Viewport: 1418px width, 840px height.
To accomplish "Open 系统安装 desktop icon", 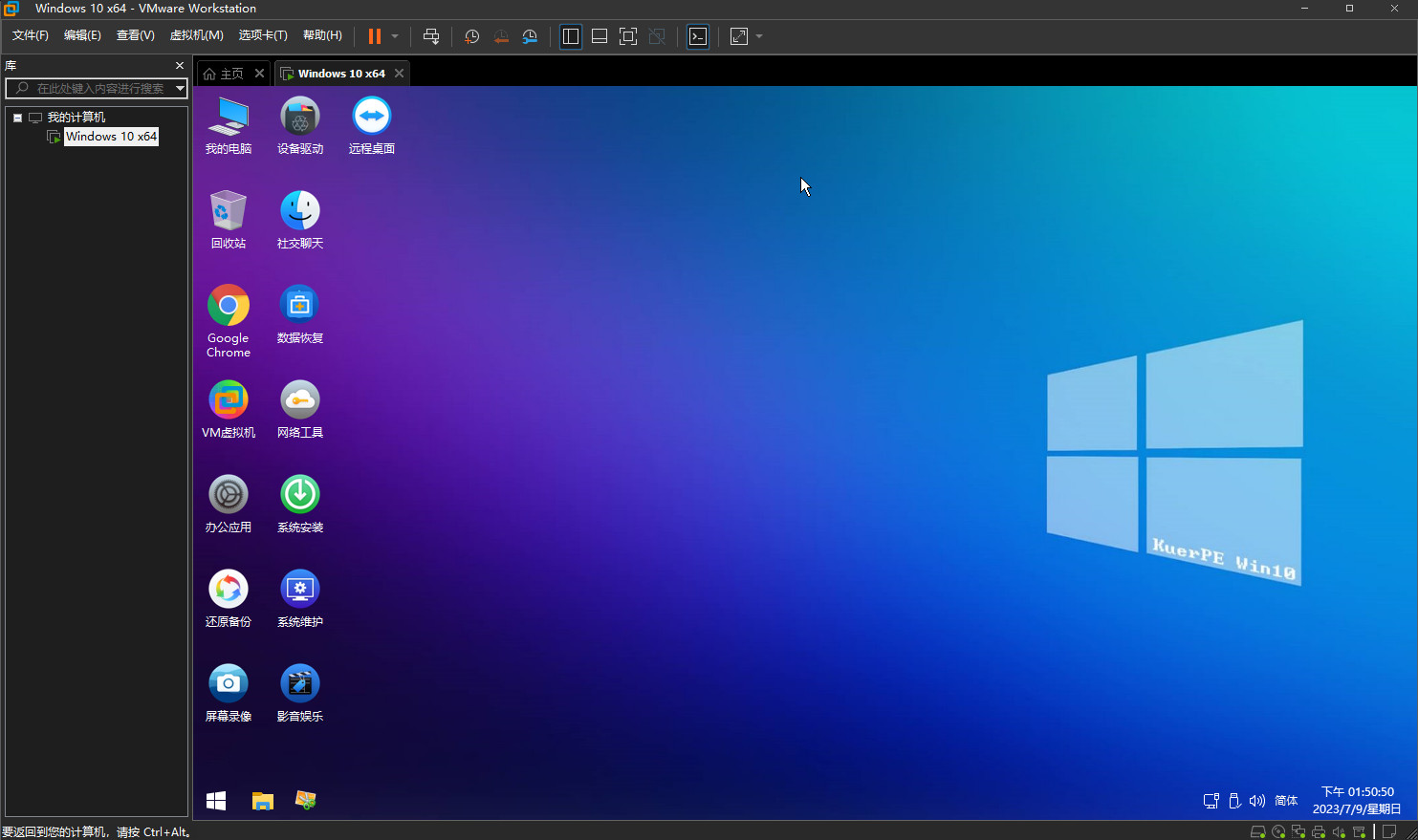I will tap(300, 504).
